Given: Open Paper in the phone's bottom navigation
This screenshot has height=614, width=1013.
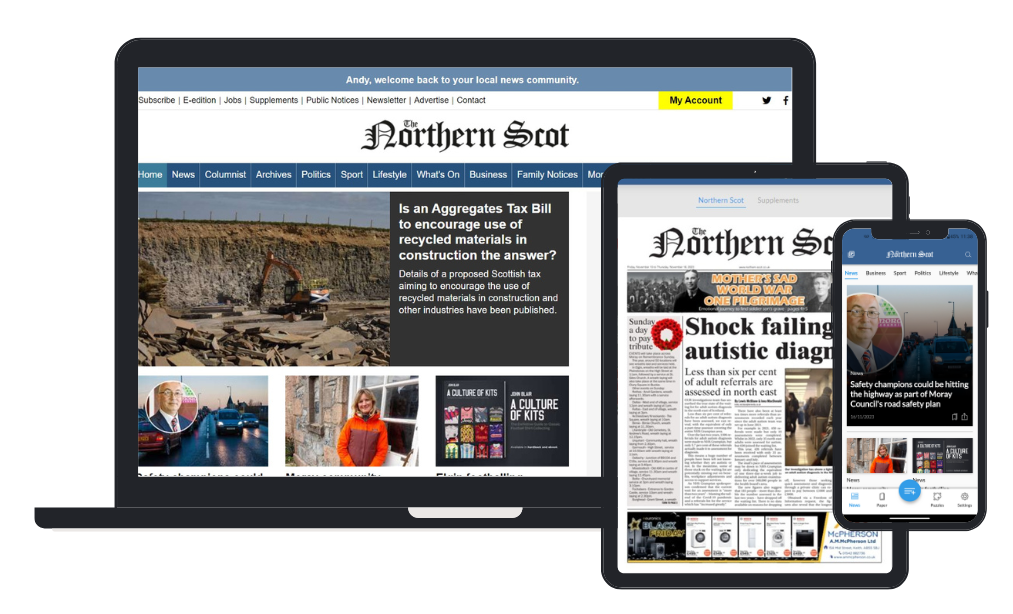Looking at the screenshot, I should pyautogui.click(x=882, y=500).
